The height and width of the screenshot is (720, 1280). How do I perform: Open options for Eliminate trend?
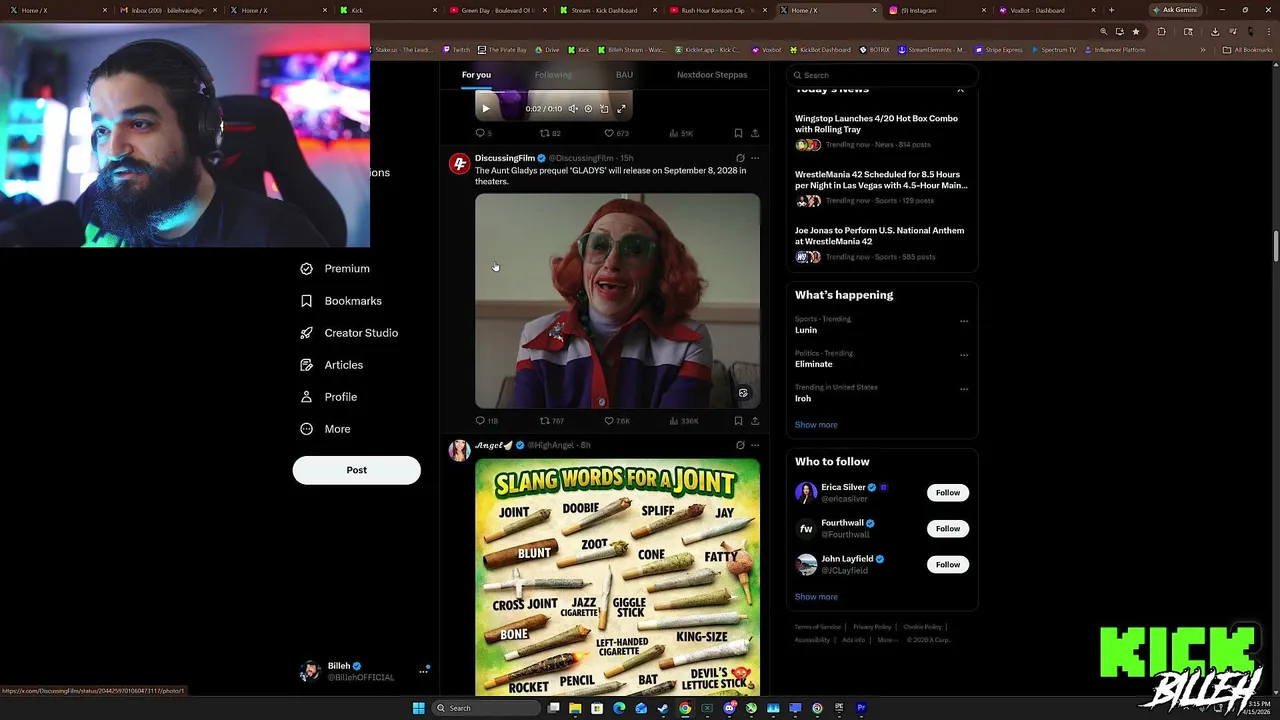point(964,355)
